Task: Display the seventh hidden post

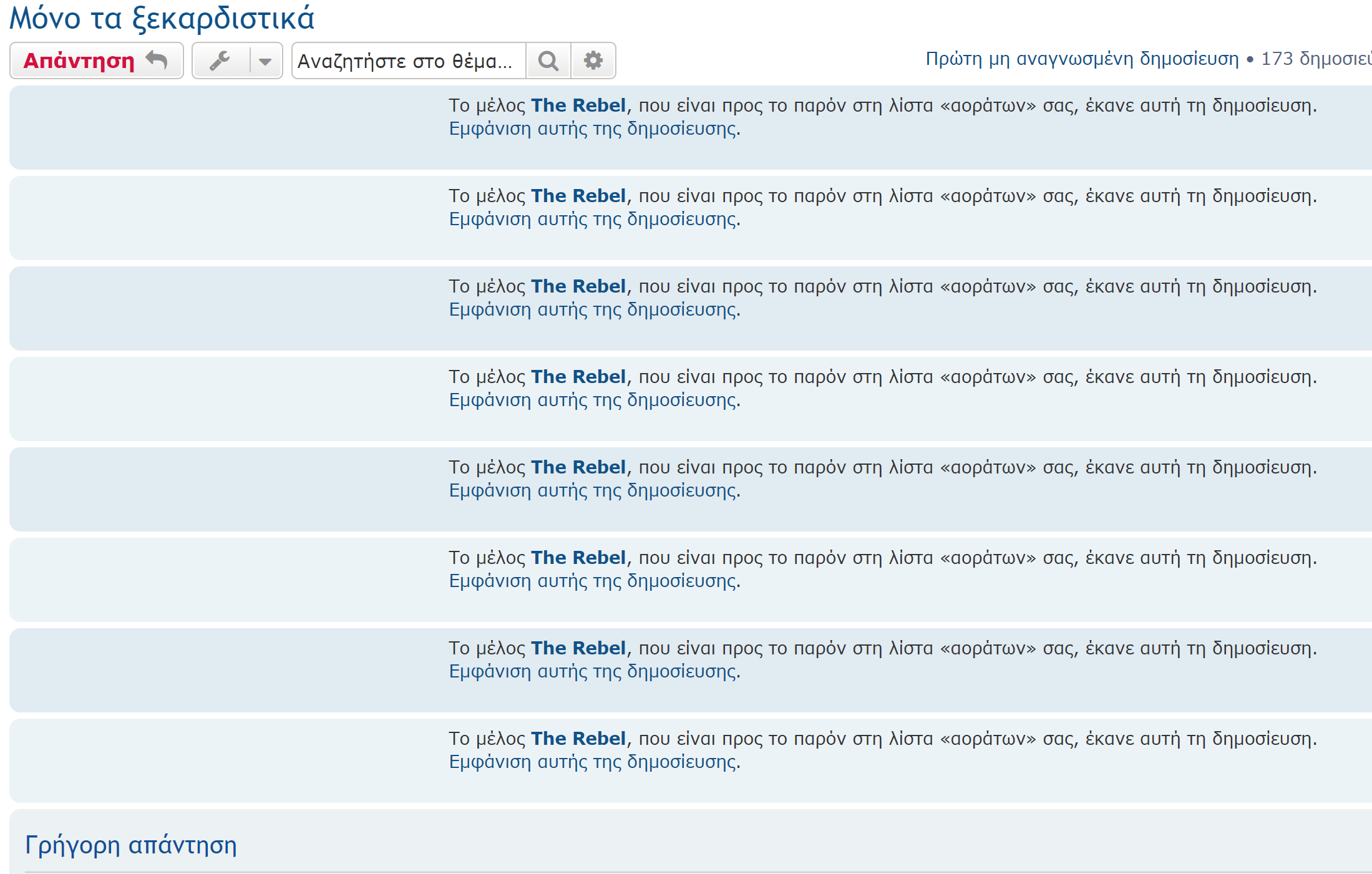Action: pyautogui.click(x=593, y=672)
